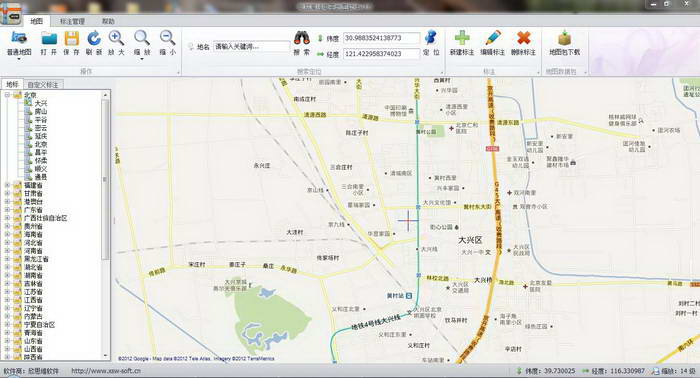Switch to the 自定义标注 panel tab
Screen dimensions: 700x378
43,84
